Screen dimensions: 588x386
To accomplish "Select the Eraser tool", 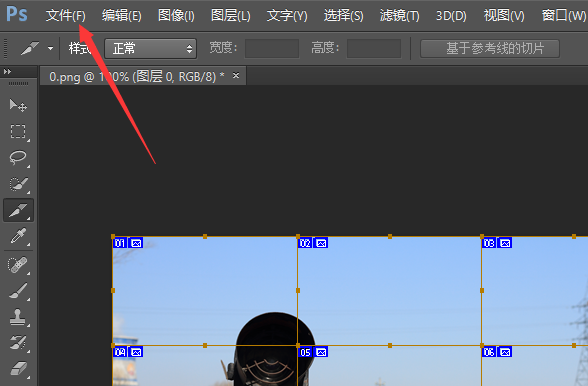I will point(18,369).
